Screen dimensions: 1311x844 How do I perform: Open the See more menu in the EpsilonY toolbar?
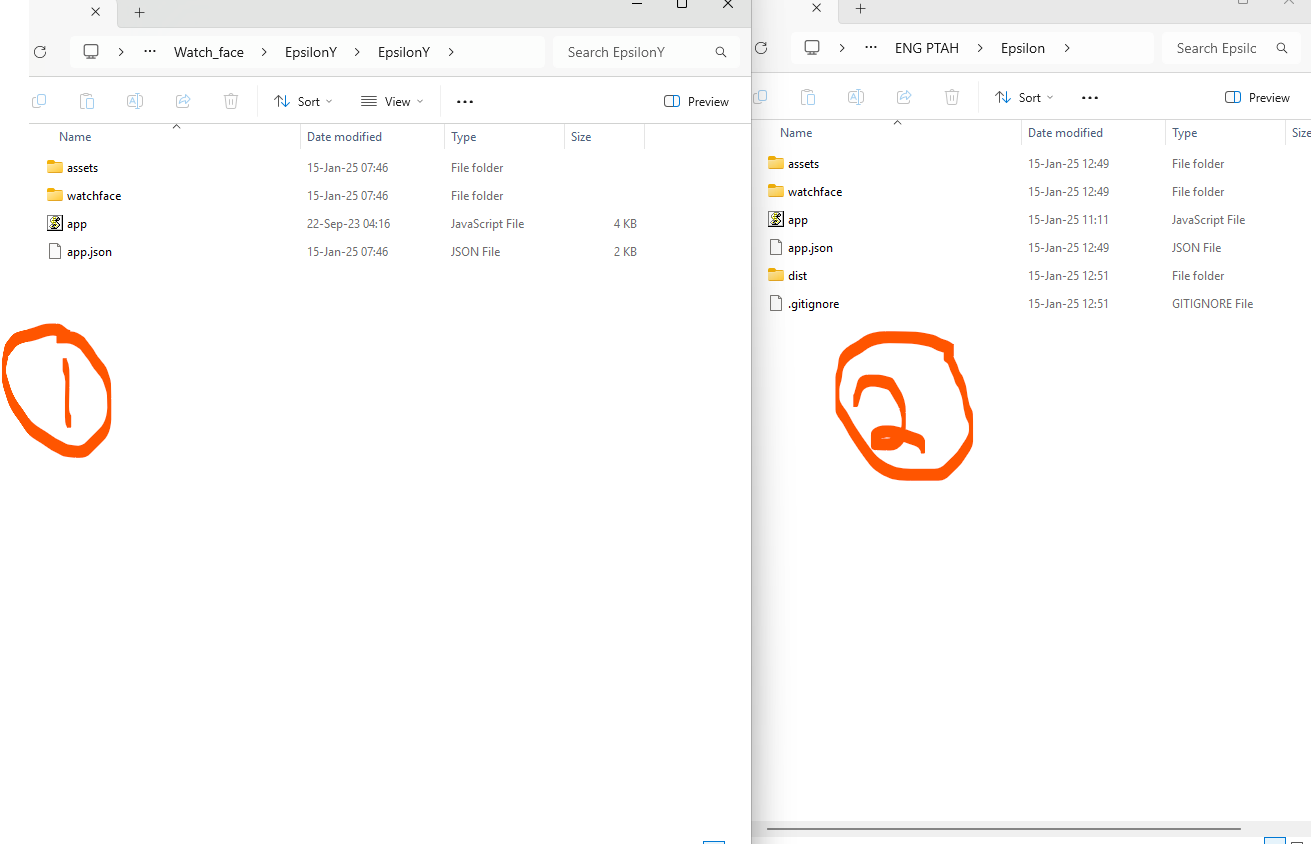click(x=465, y=101)
